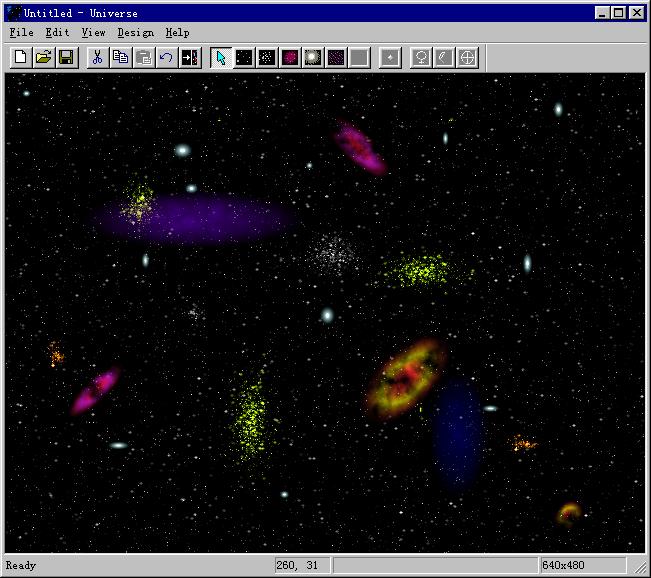This screenshot has width=651, height=578.
Task: Click the orange-red ring galaxy in canvas
Action: click(406, 378)
